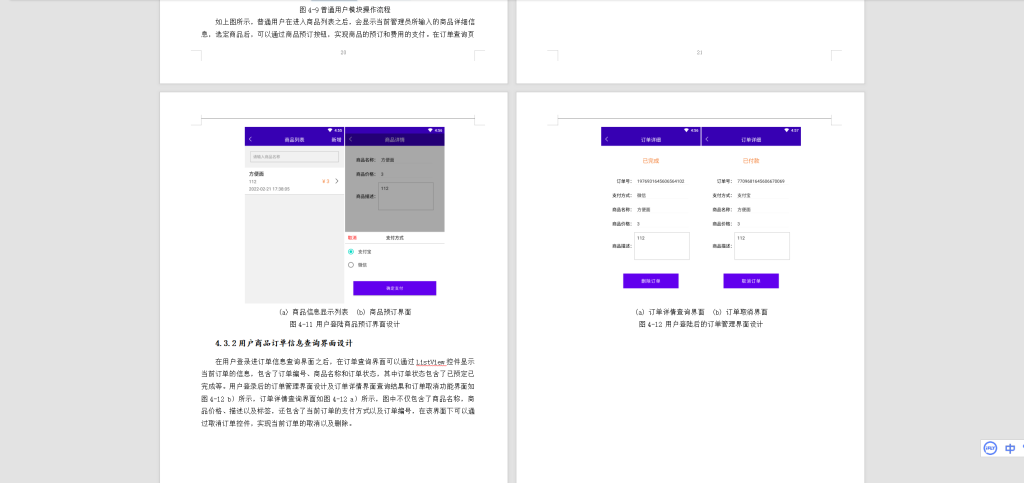
Task: Click back arrow in 商品列表 header
Action: click(x=250, y=140)
